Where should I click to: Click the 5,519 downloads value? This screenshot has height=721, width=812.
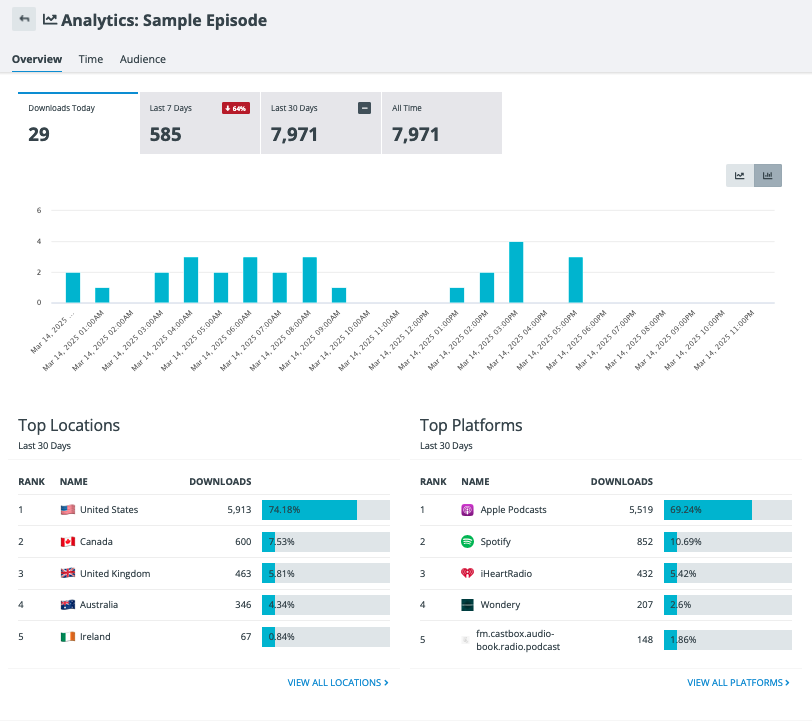click(x=641, y=510)
